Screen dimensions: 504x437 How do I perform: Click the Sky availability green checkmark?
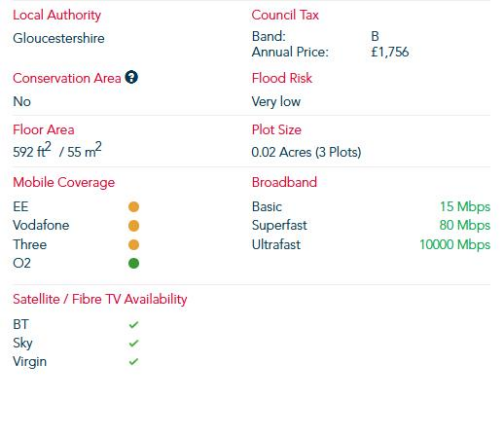pos(134,343)
